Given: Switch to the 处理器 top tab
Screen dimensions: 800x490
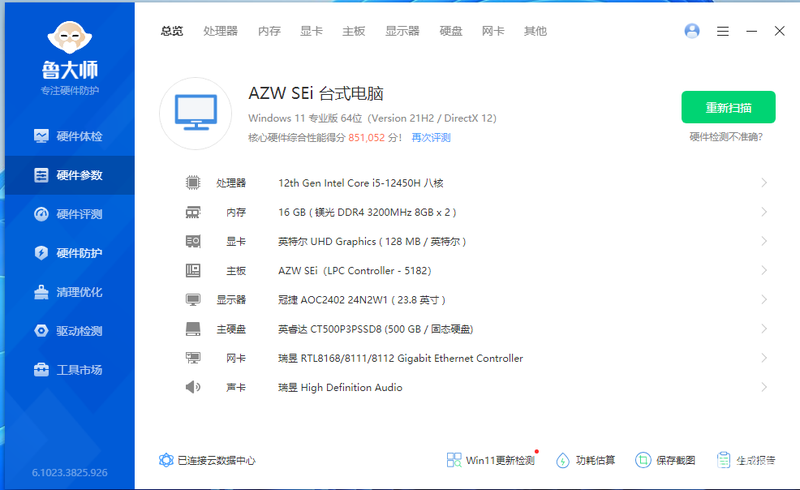Looking at the screenshot, I should click(220, 31).
